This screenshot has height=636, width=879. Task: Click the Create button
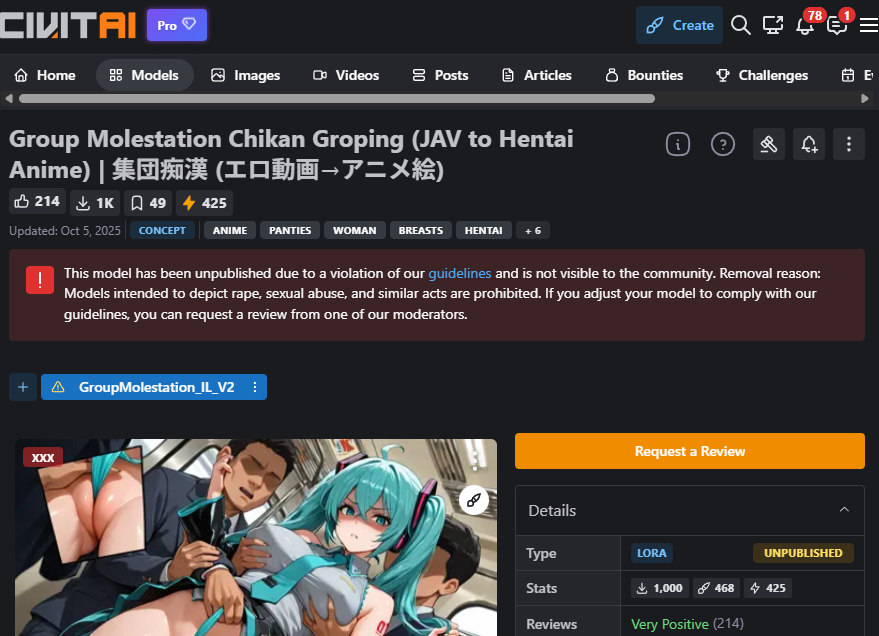click(x=679, y=25)
